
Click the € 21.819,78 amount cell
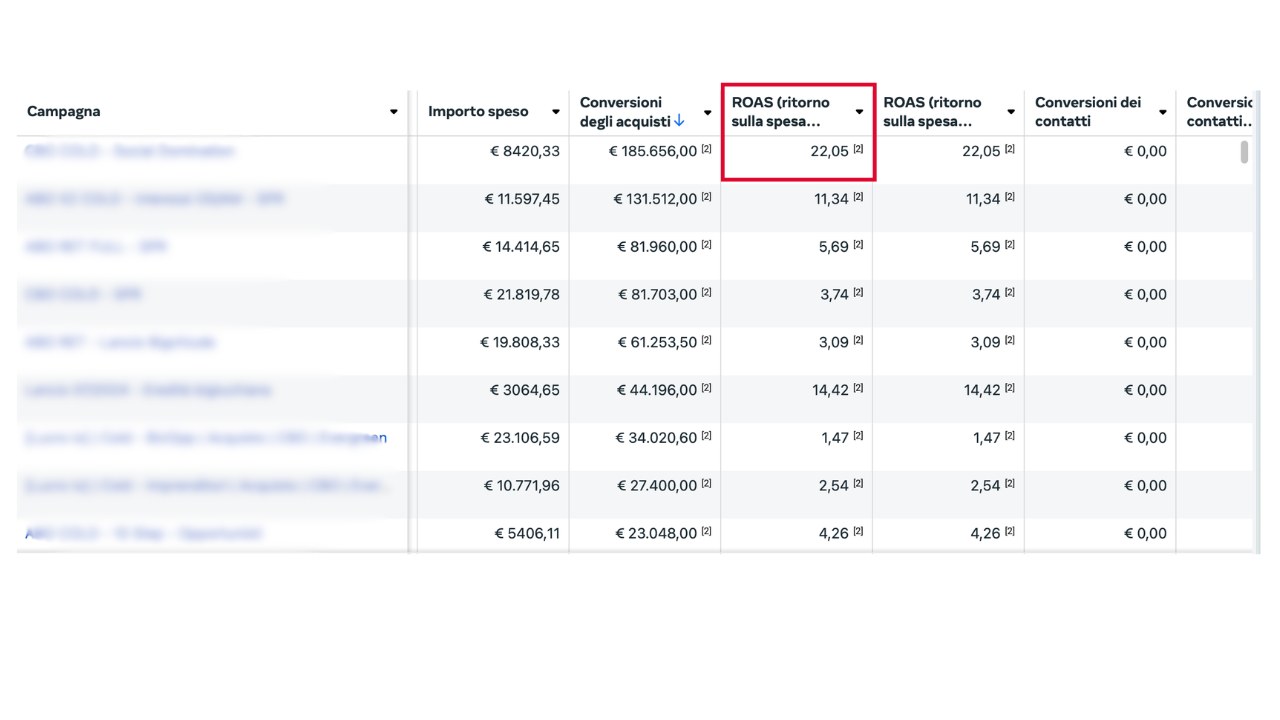(x=522, y=294)
